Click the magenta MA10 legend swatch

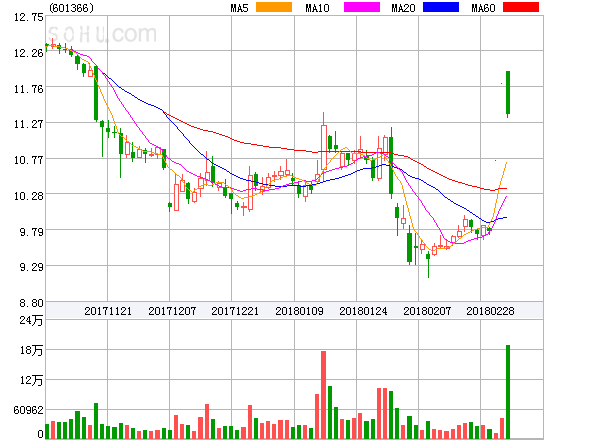click(362, 7)
